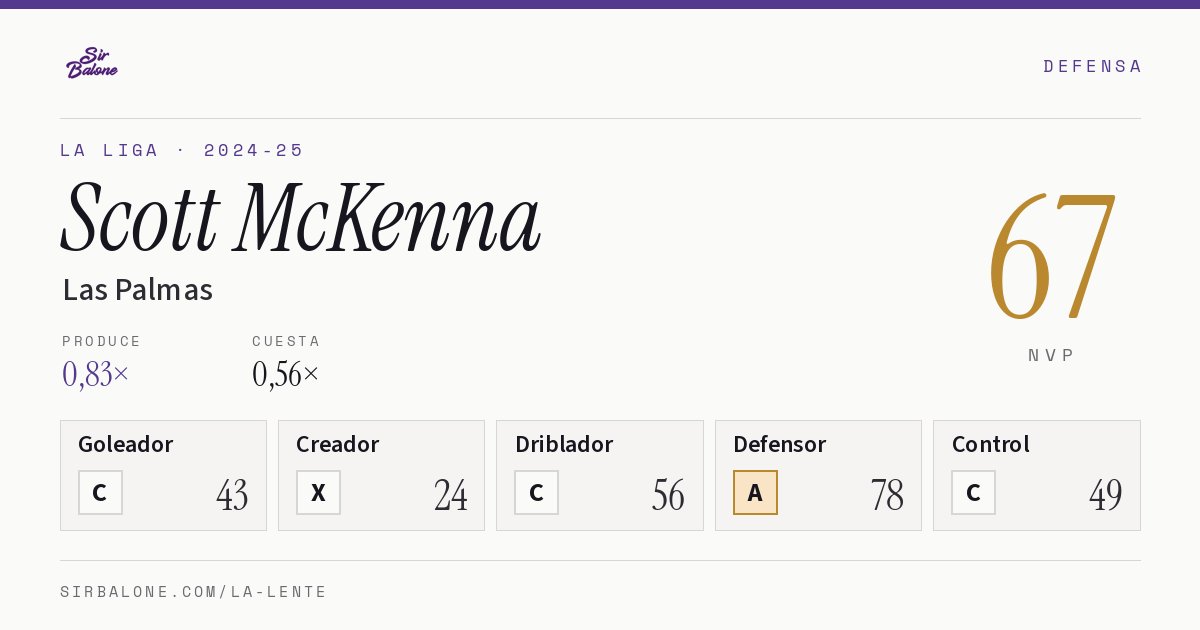Click the Sir Balone logo
The image size is (1200, 630).
pyautogui.click(x=92, y=63)
